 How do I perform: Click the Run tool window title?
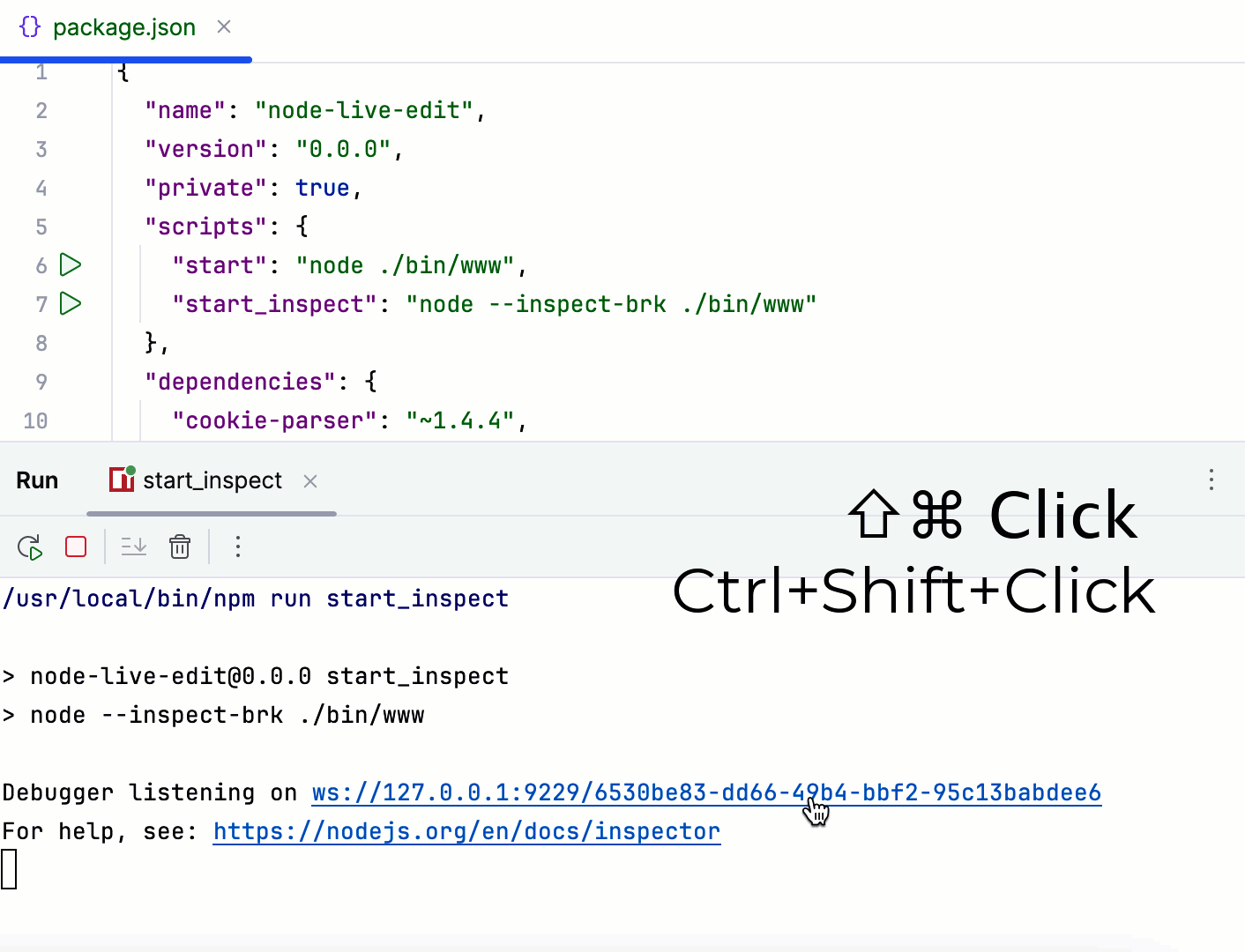pos(36,480)
